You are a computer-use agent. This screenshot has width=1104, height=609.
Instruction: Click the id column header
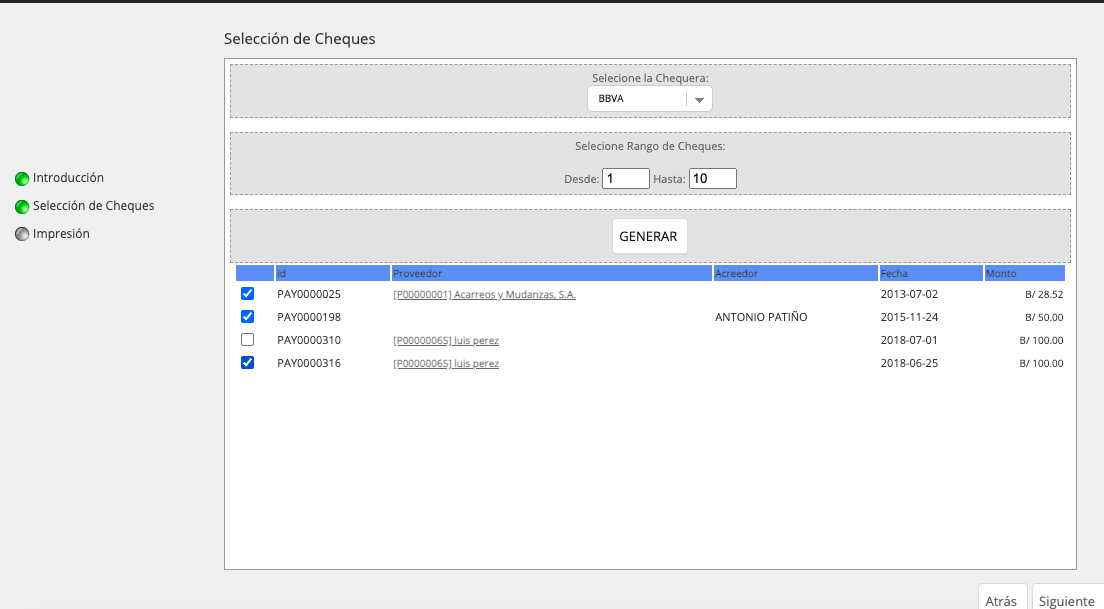click(333, 273)
